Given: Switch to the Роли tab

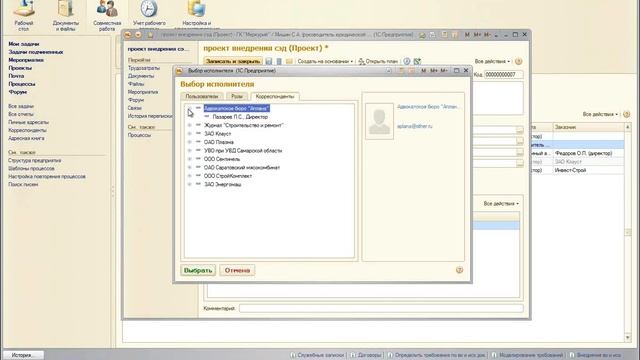Looking at the screenshot, I should (x=237, y=96).
